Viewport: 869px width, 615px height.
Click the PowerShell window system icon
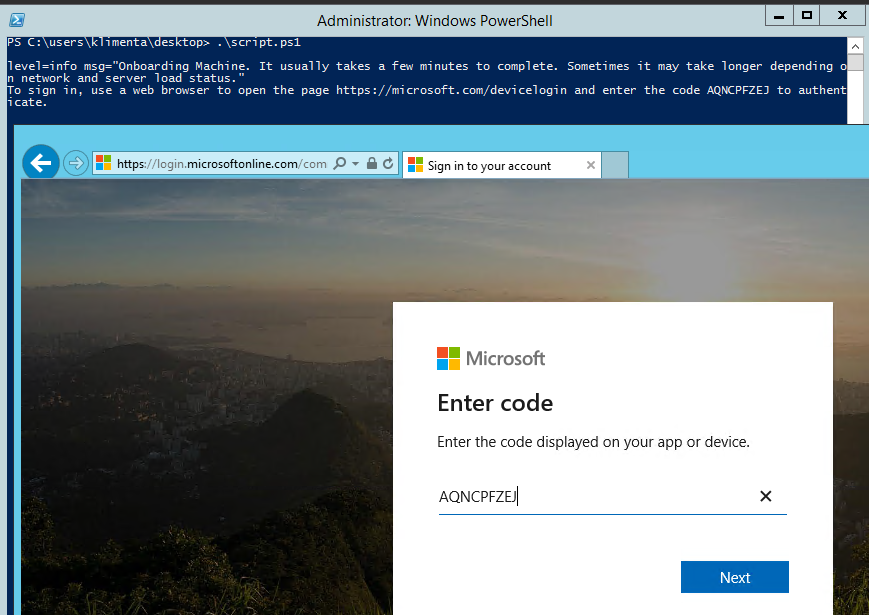click(x=17, y=20)
